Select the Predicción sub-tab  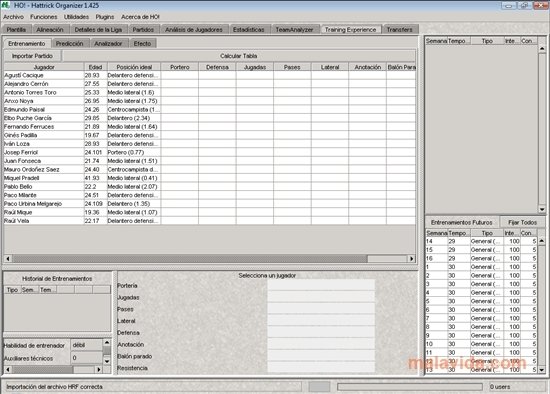tap(69, 44)
